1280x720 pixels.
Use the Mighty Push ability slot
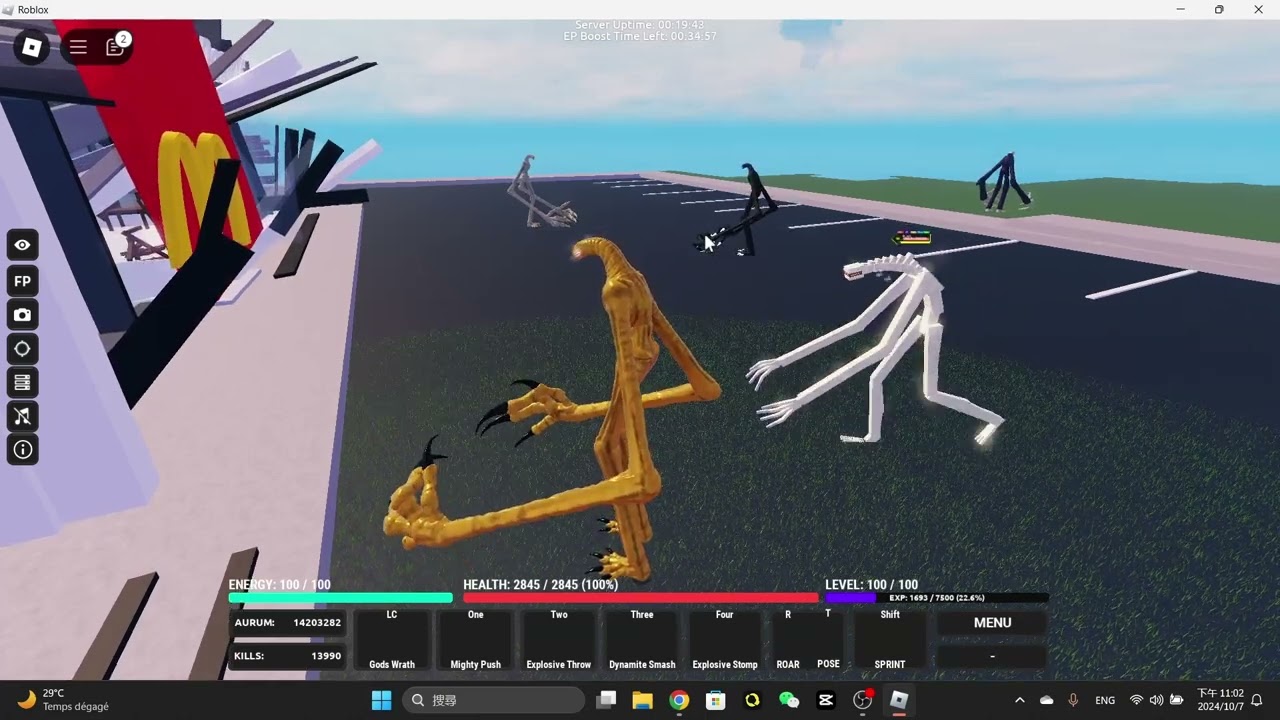click(x=476, y=640)
